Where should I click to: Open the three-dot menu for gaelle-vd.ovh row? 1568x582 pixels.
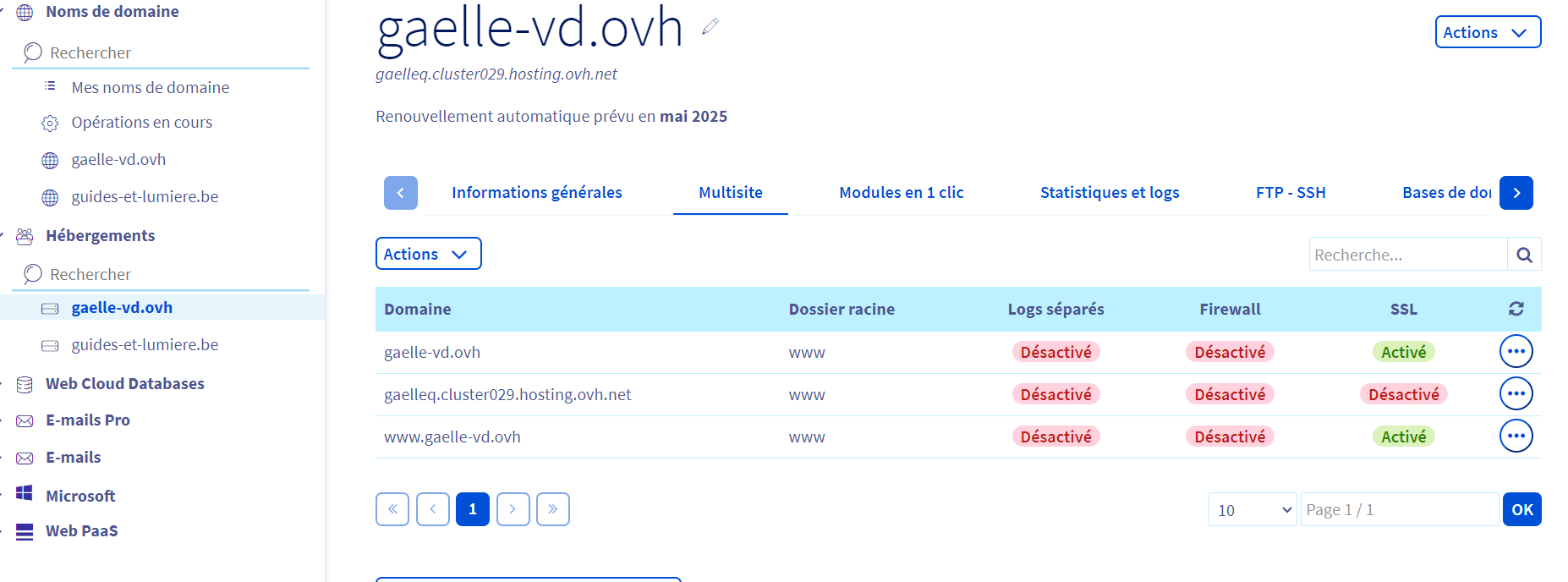(x=1516, y=351)
